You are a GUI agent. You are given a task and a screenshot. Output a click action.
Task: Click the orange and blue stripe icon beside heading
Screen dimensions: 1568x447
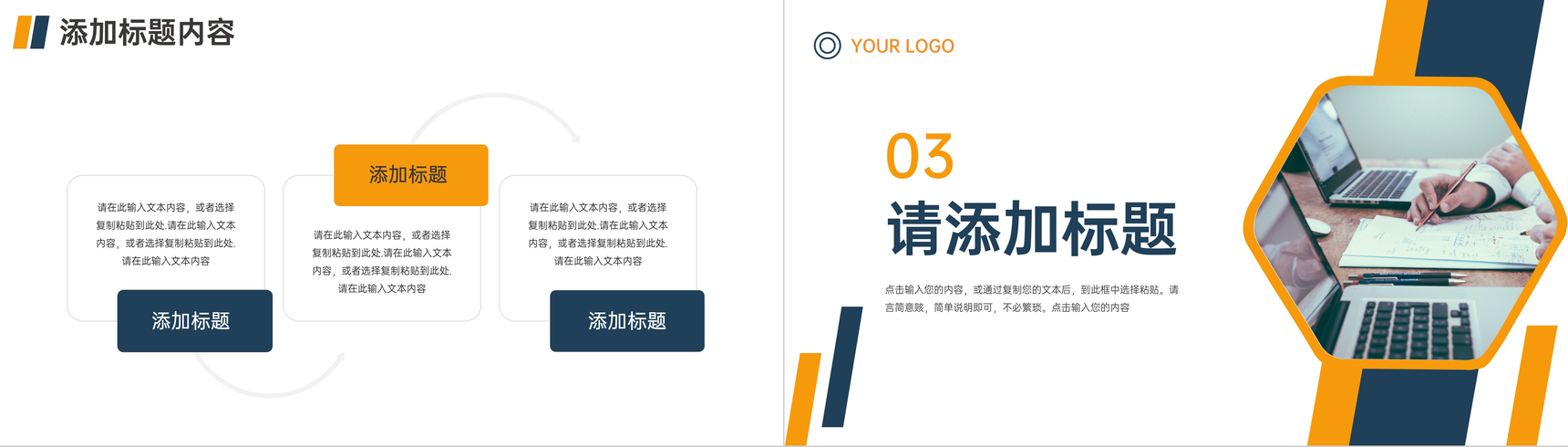(31, 33)
